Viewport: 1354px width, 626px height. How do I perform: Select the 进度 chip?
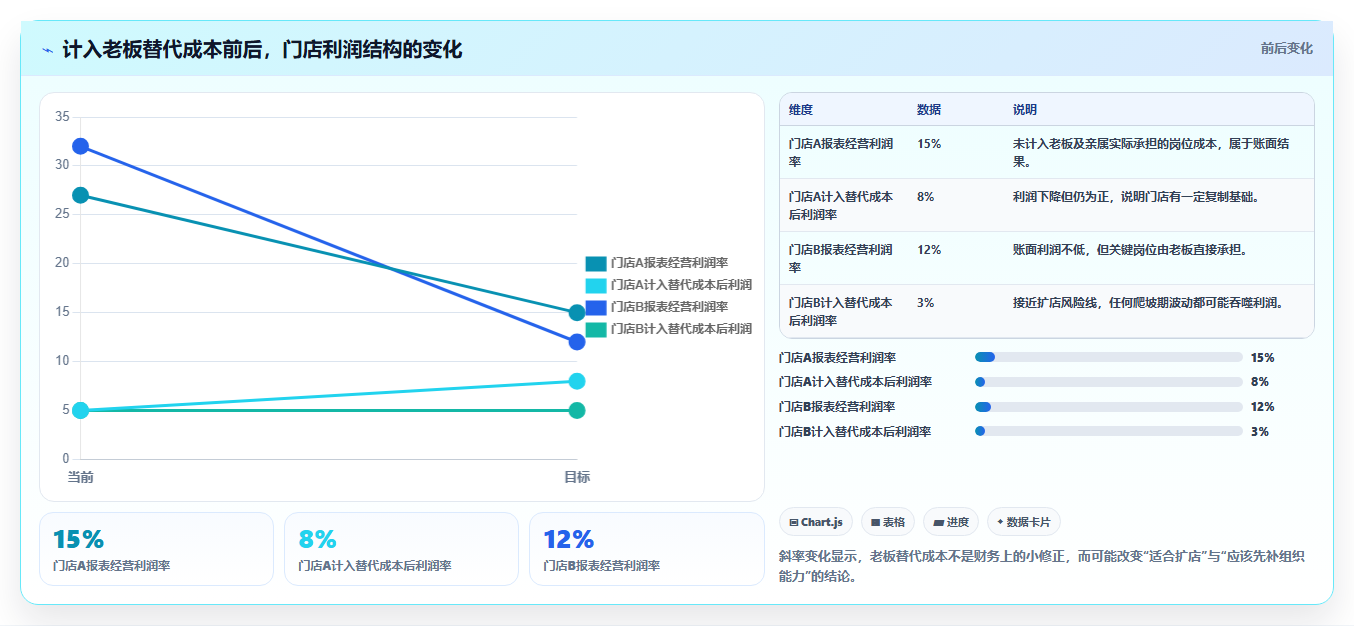click(x=951, y=522)
